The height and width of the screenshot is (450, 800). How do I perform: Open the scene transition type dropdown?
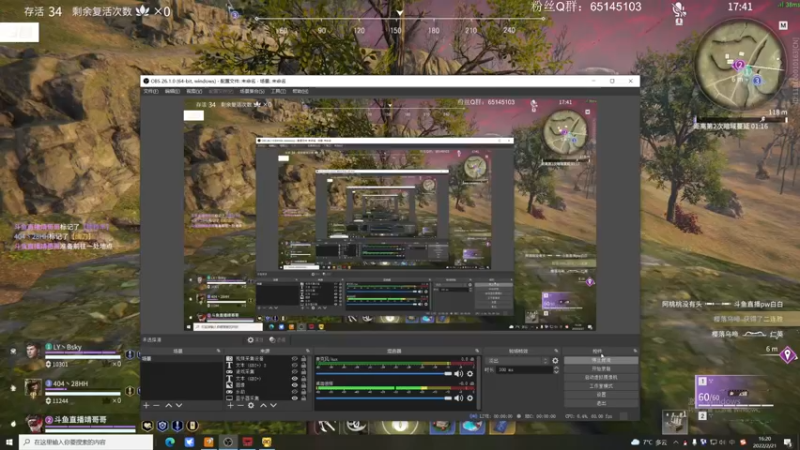coord(517,361)
